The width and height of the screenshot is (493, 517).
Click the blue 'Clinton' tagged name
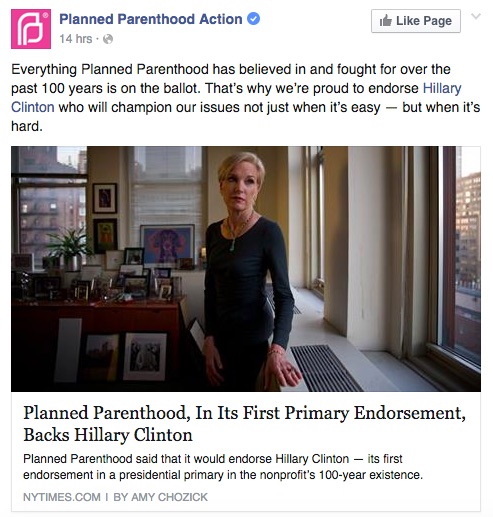click(33, 107)
